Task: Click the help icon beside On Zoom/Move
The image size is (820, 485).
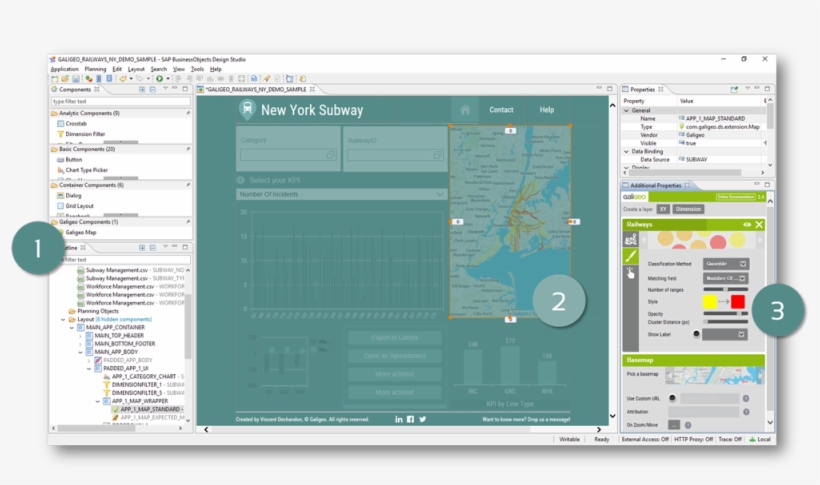Action: click(688, 425)
